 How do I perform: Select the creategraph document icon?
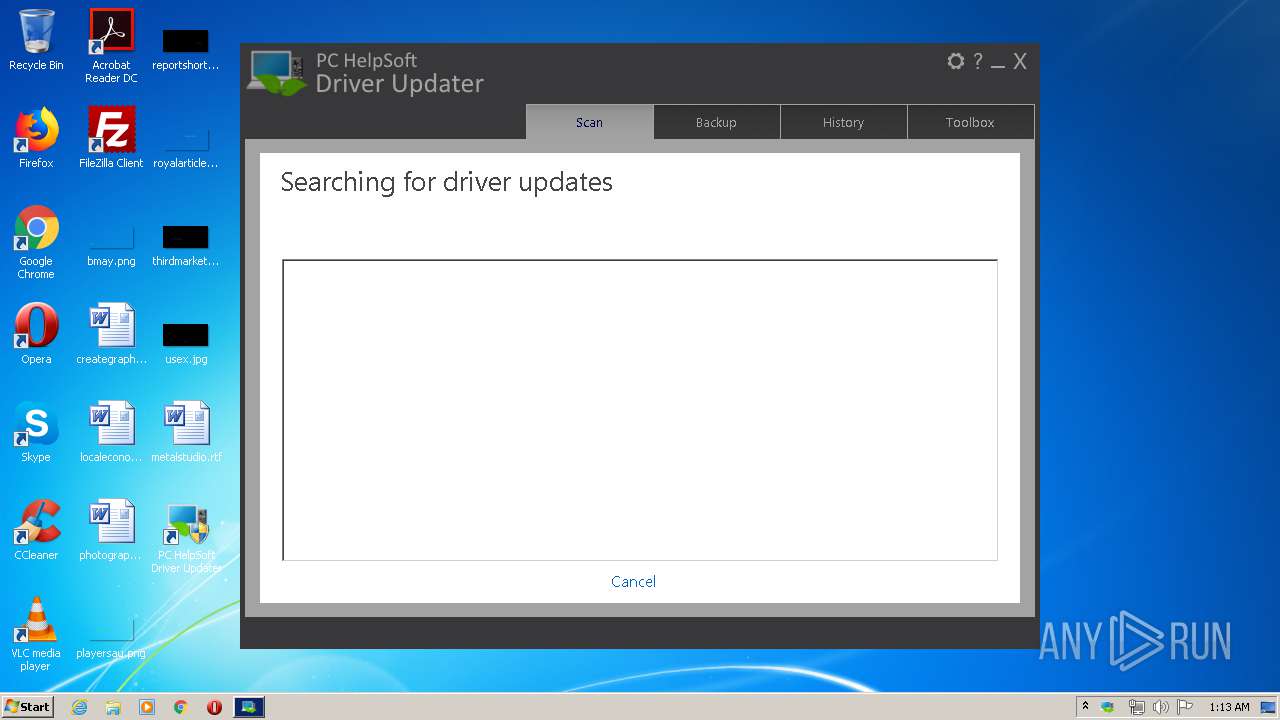pyautogui.click(x=111, y=334)
